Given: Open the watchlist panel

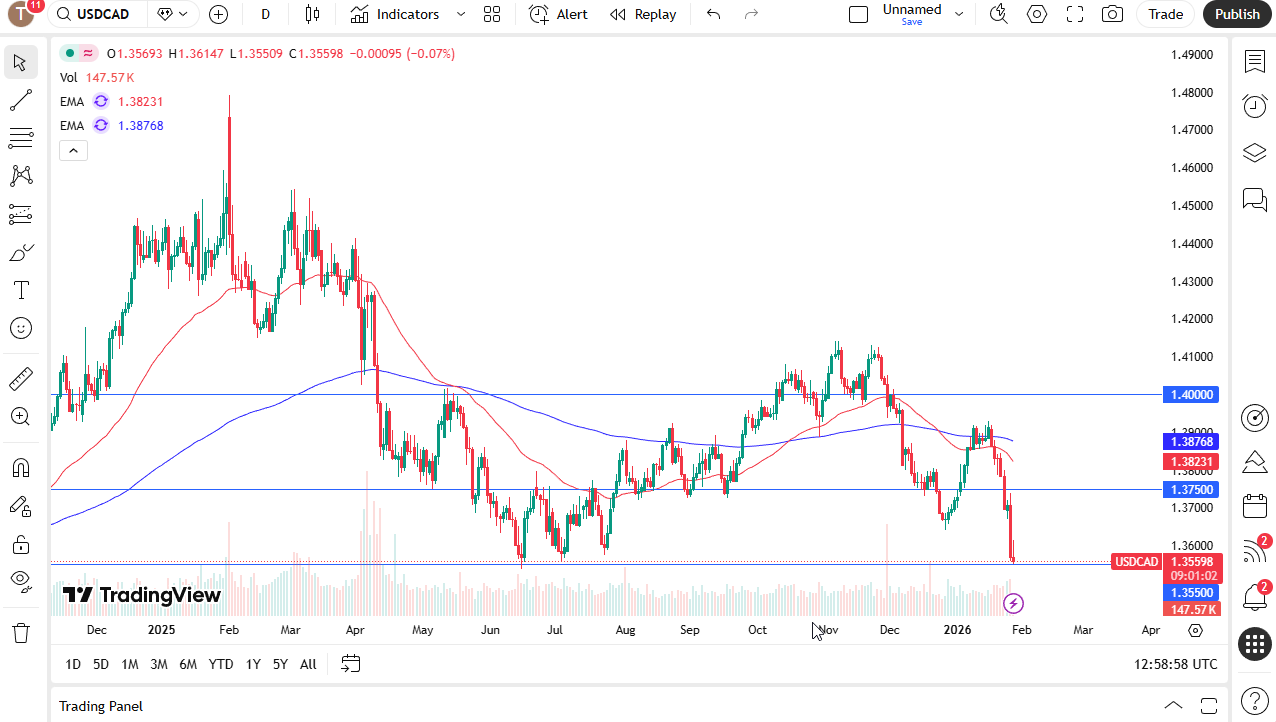Looking at the screenshot, I should [x=1255, y=62].
